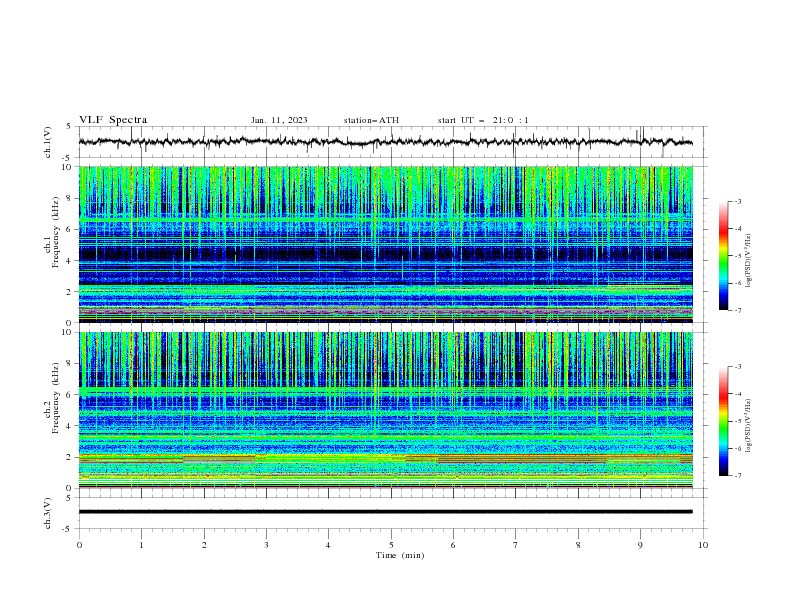The height and width of the screenshot is (612, 792).
Task: Click the ch.1 voltage waveform trace
Action: coord(385,142)
